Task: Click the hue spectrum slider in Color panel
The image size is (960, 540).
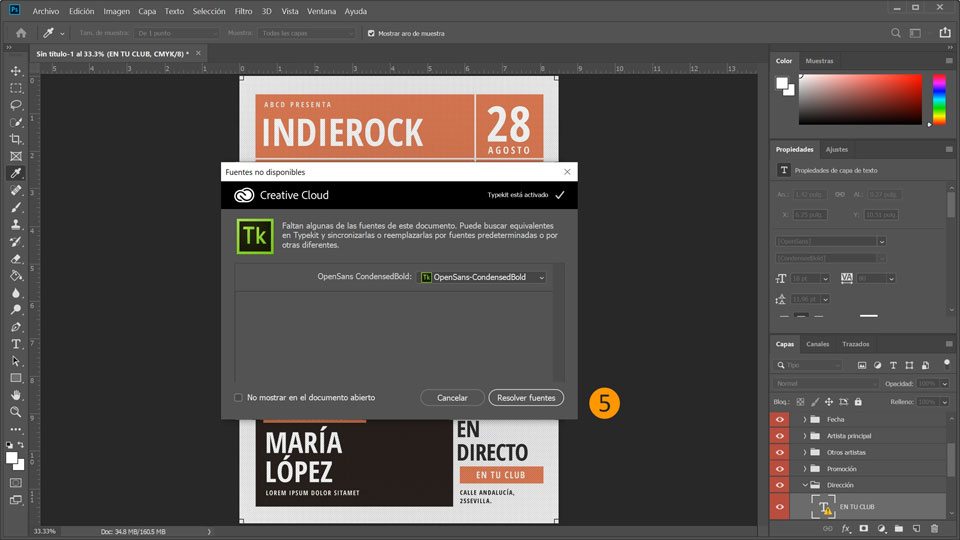Action: 939,99
